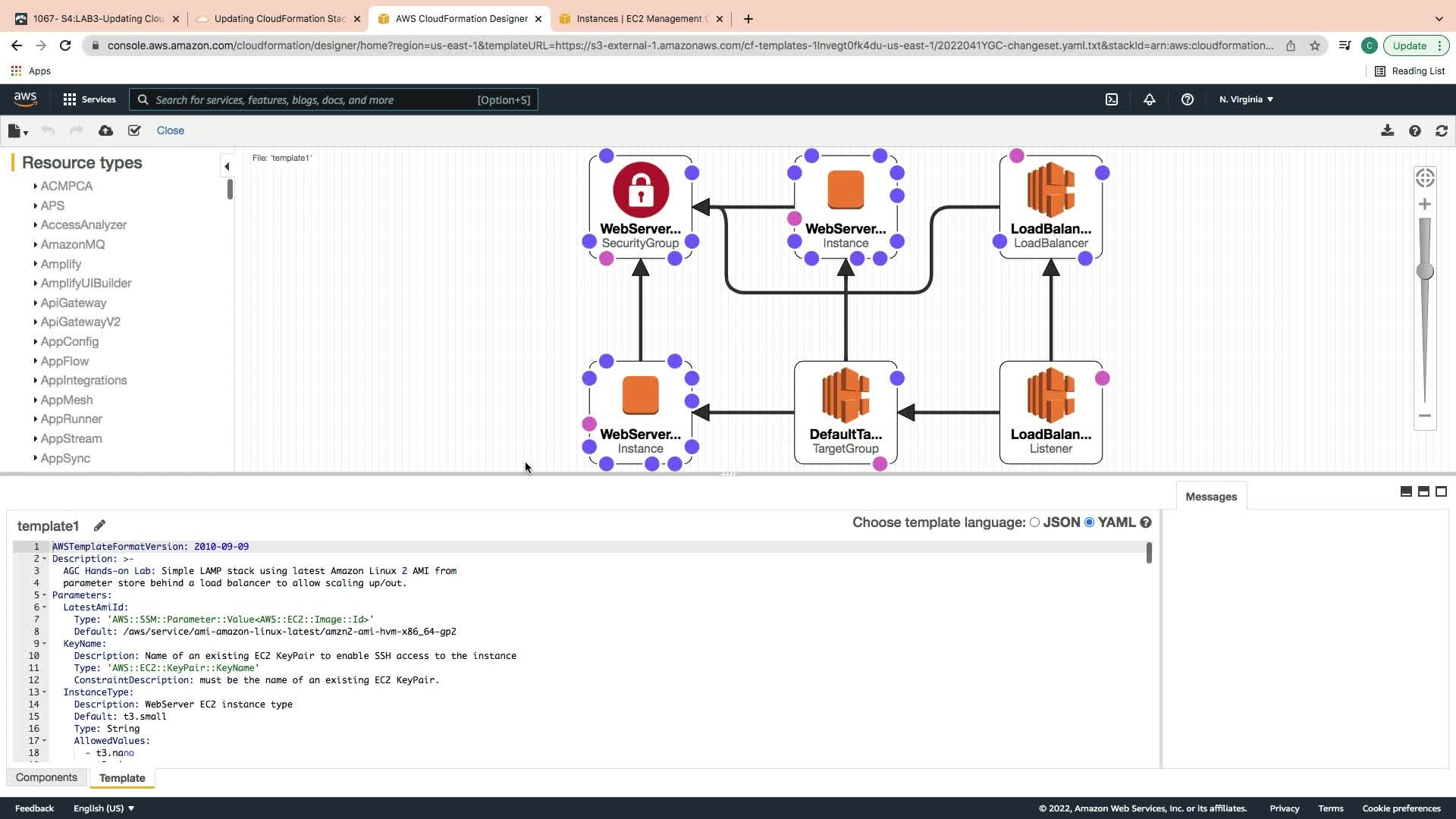Click the canvas zoom slider handle
Screen dimensions: 1456x819
pyautogui.click(x=1425, y=271)
